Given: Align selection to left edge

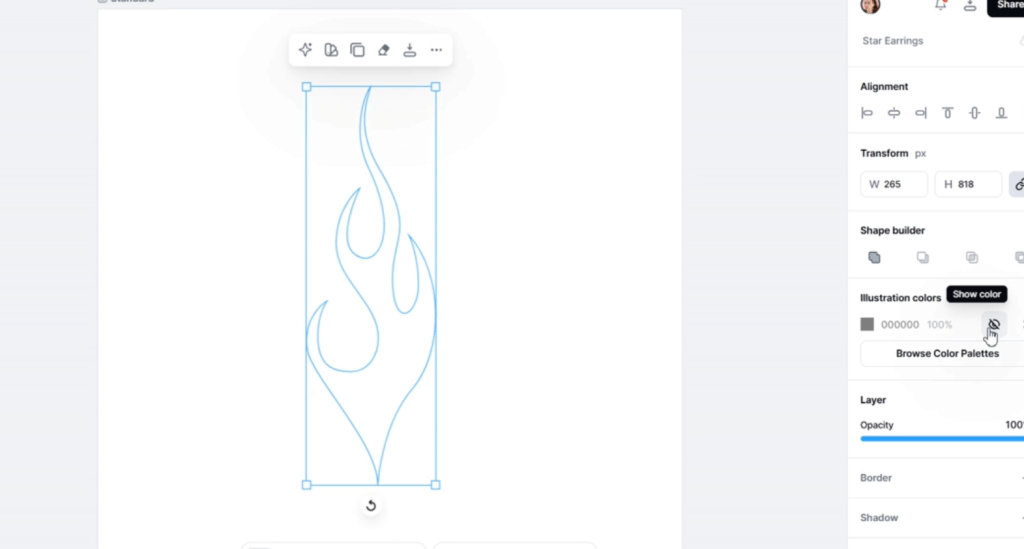Looking at the screenshot, I should coord(867,113).
